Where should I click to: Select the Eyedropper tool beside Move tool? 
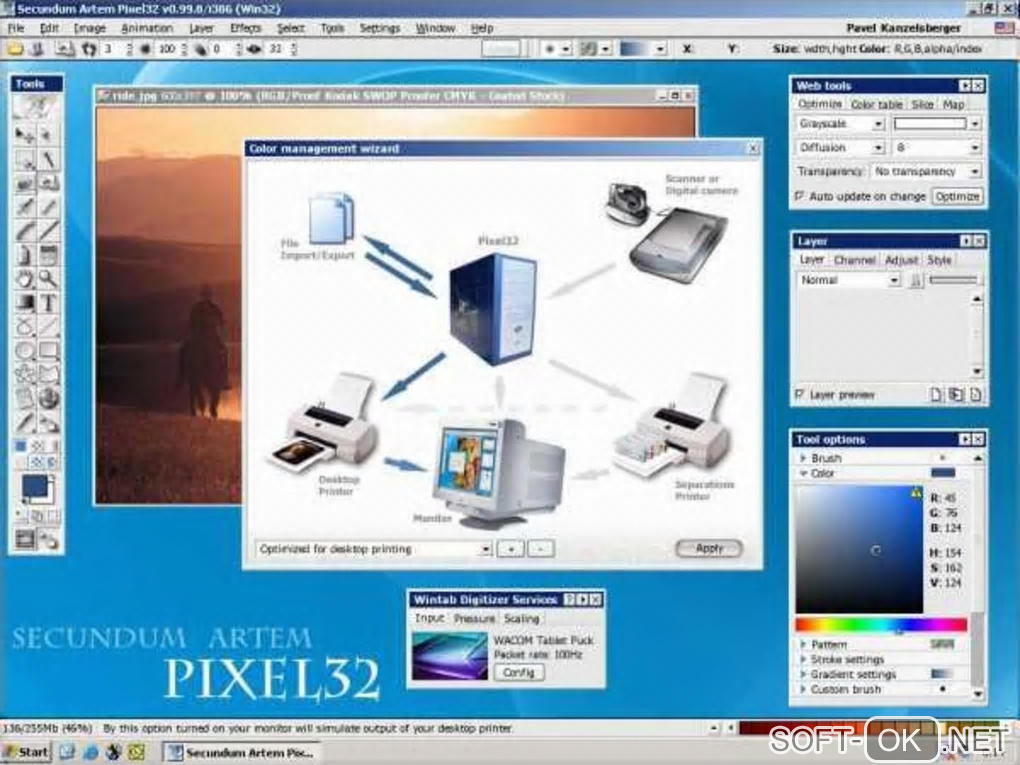click(48, 135)
